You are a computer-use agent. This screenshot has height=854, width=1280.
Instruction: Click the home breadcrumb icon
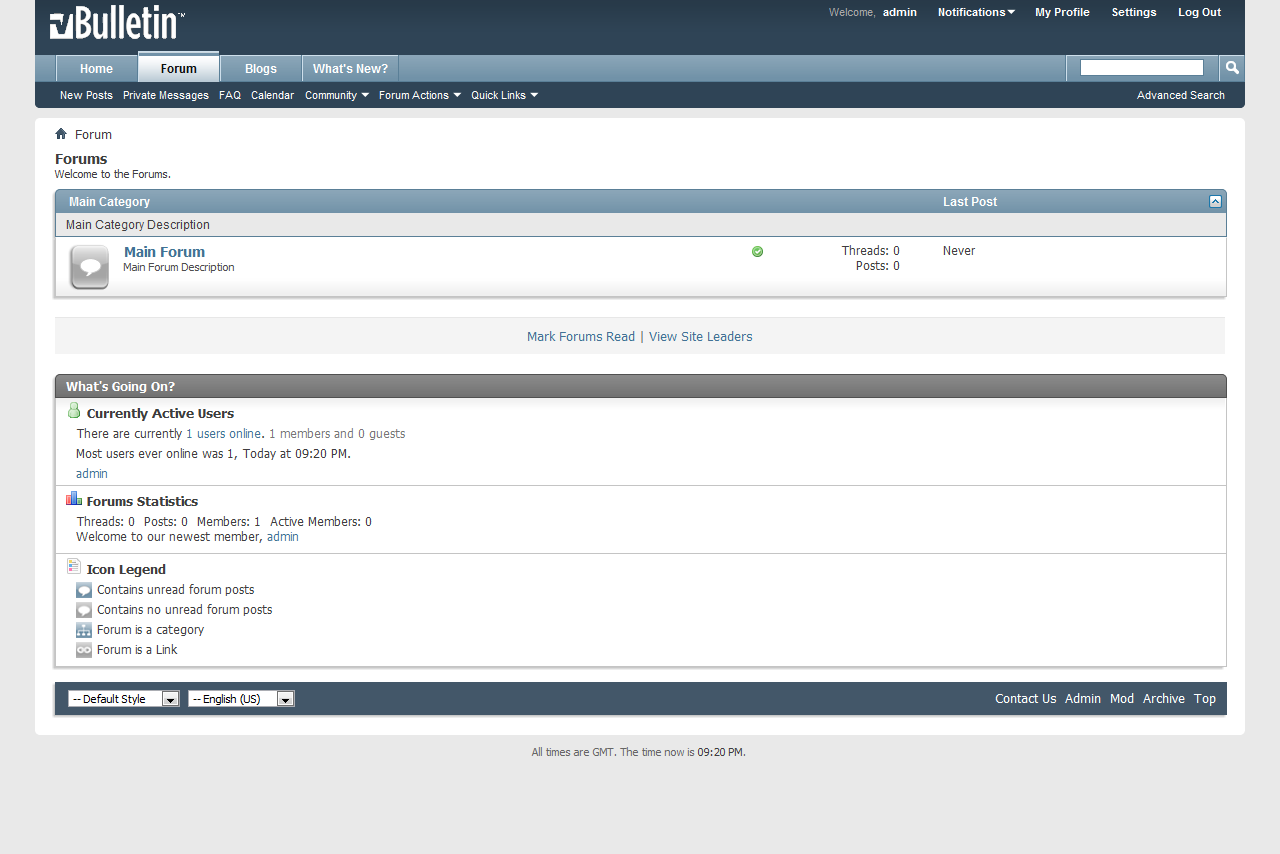tap(61, 134)
